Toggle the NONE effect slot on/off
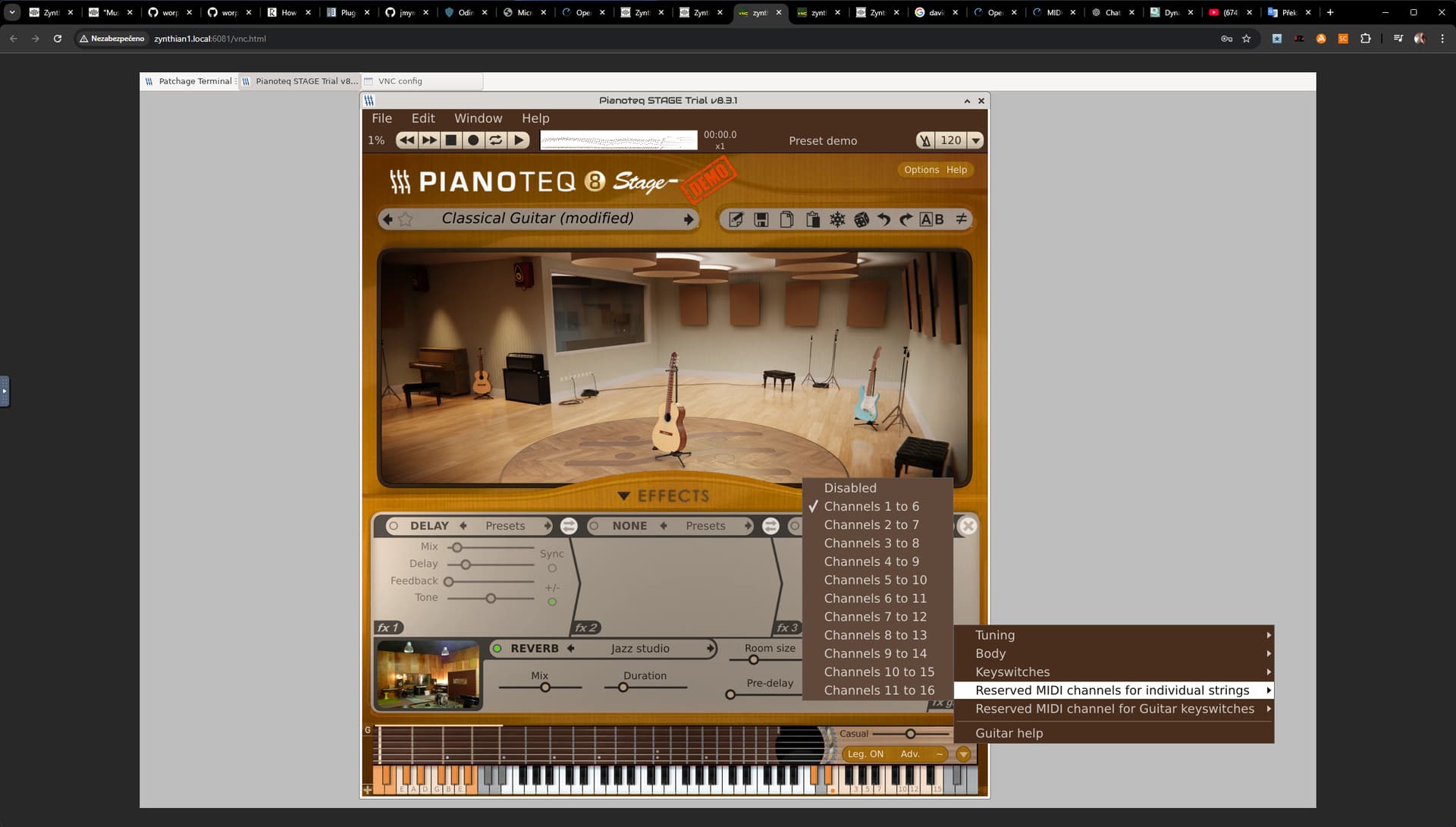 pos(595,526)
